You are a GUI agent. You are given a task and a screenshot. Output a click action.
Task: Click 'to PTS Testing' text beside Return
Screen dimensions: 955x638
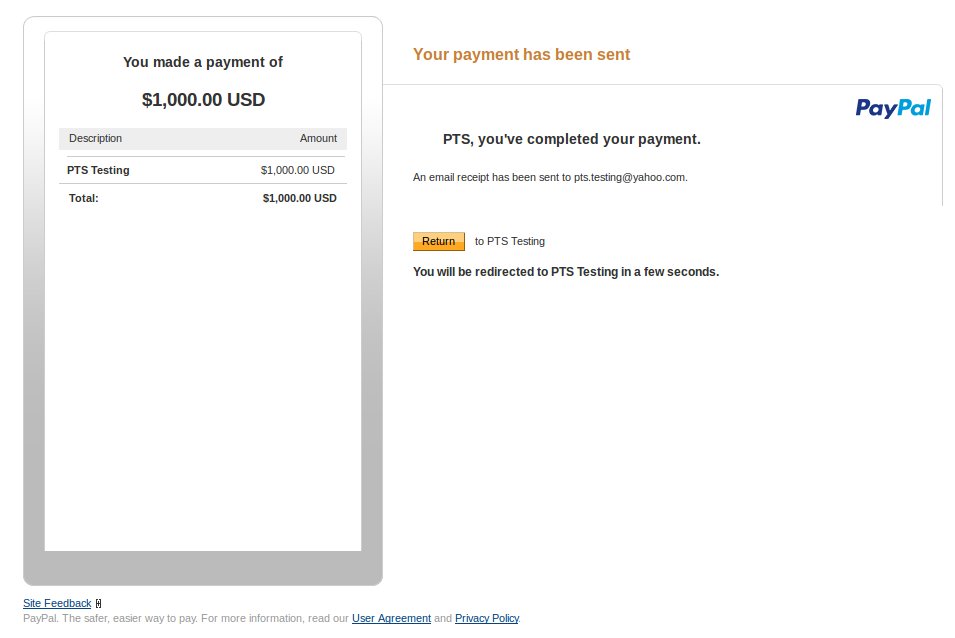pyautogui.click(x=510, y=241)
